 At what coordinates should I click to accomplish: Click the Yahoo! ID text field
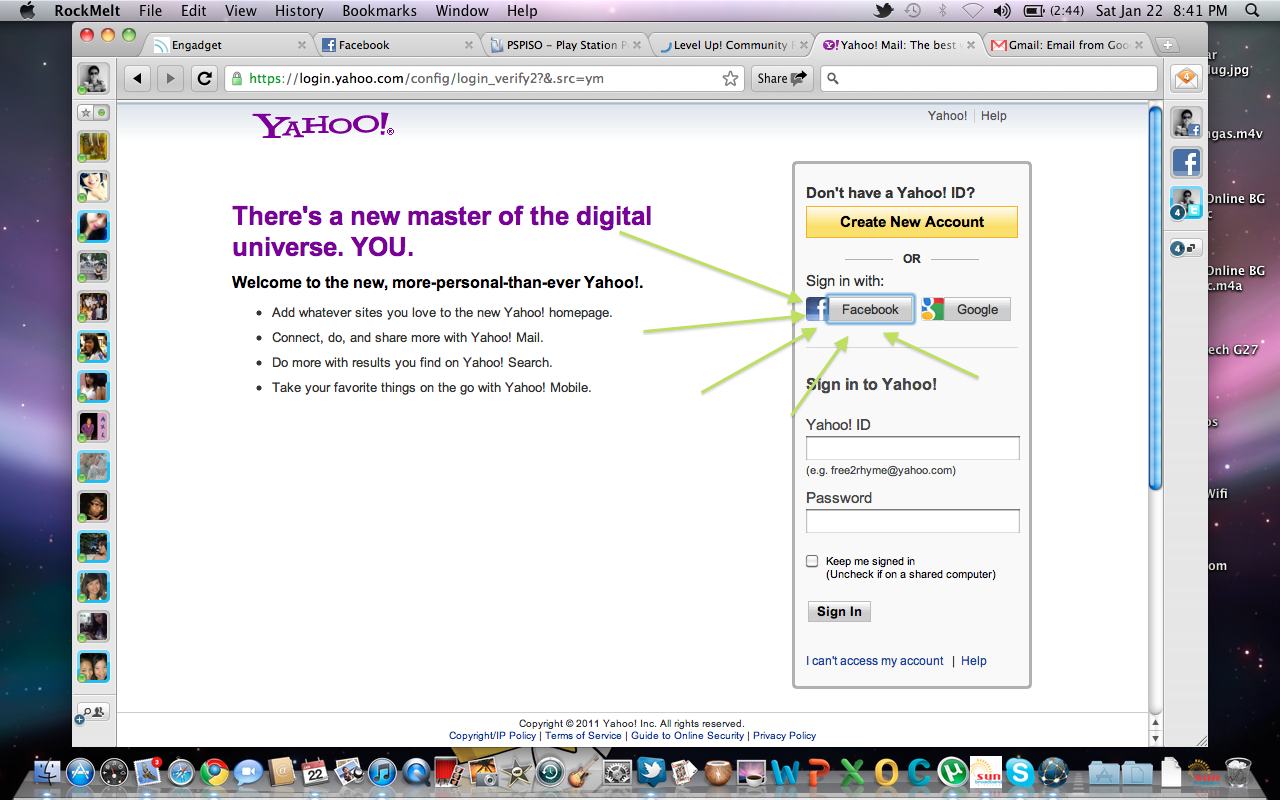click(x=913, y=448)
